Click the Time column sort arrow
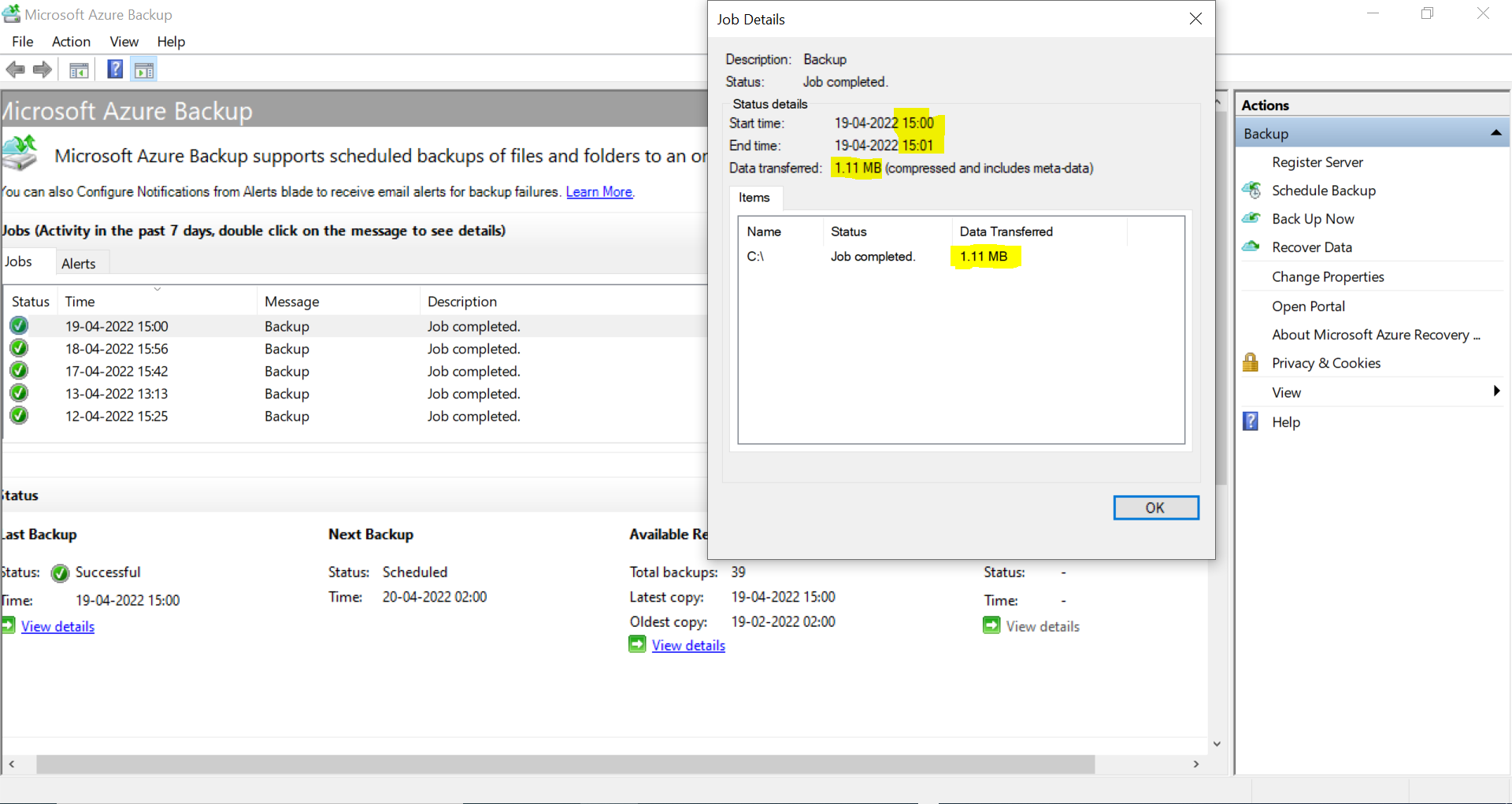Image resolution: width=1512 pixels, height=804 pixels. tap(157, 289)
